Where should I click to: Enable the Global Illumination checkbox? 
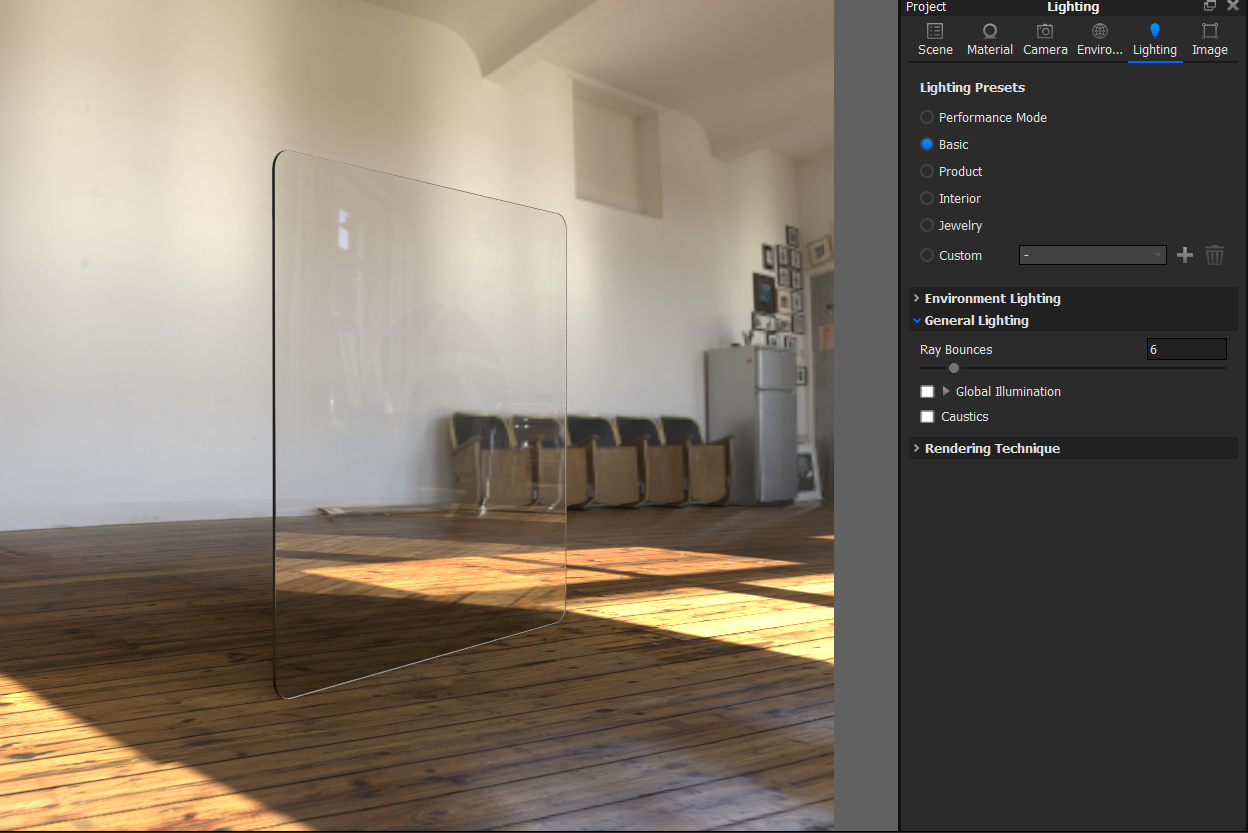[x=927, y=391]
